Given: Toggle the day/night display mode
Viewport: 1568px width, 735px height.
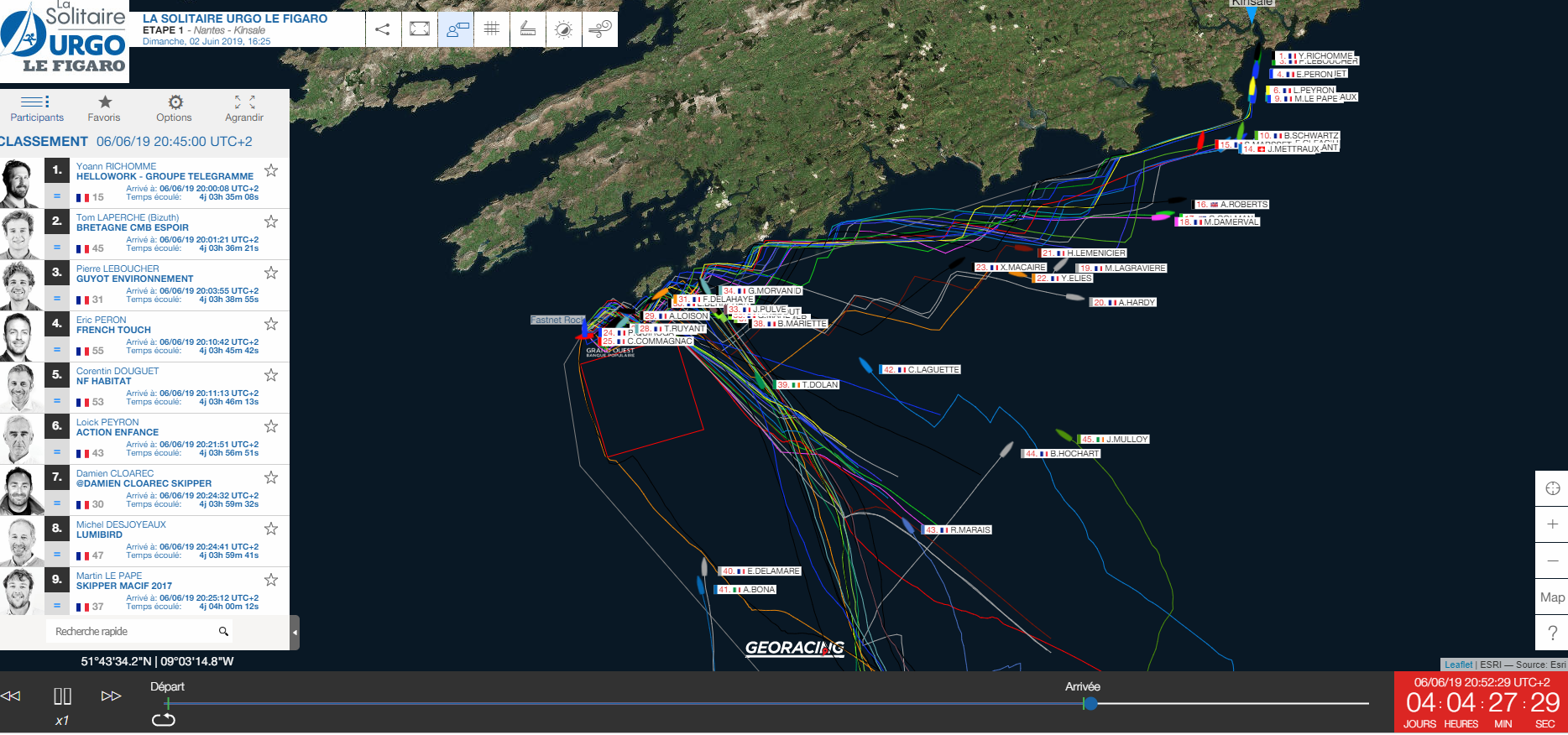Looking at the screenshot, I should point(564,29).
